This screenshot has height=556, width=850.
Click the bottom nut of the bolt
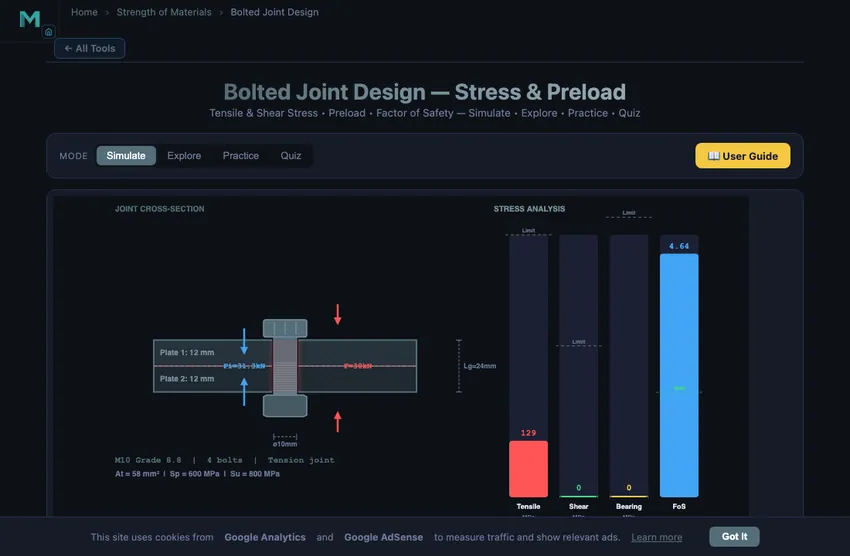285,405
